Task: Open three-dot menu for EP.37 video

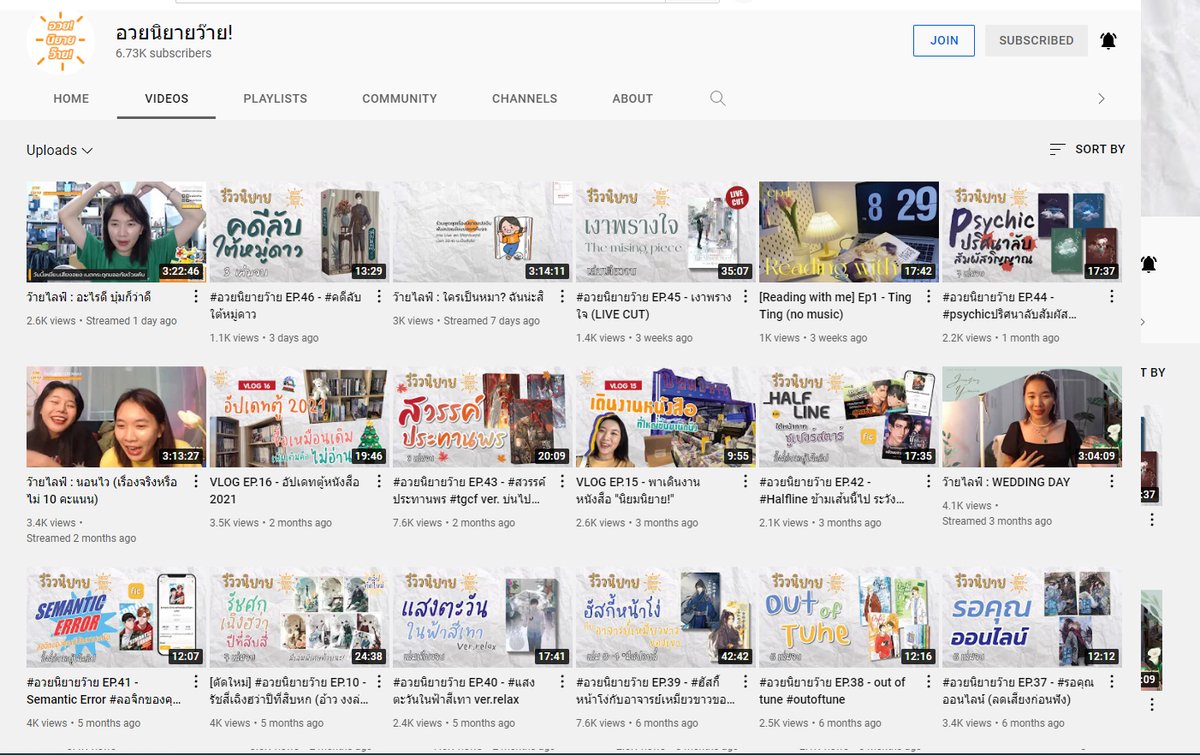Action: [1112, 682]
